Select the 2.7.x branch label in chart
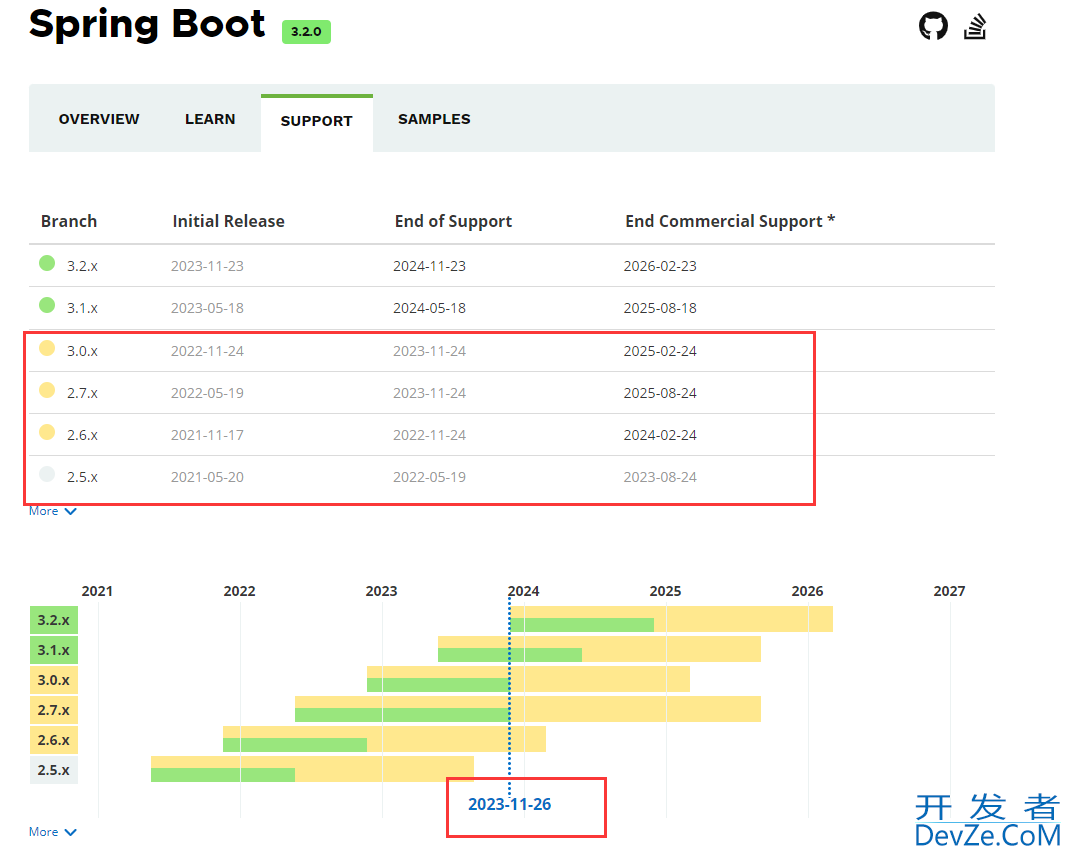This screenshot has width=1071, height=857. pos(54,710)
